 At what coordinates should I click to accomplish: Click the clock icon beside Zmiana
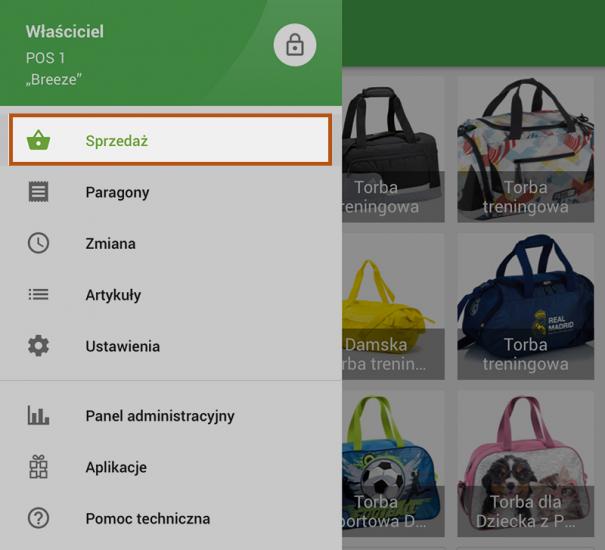click(38, 243)
